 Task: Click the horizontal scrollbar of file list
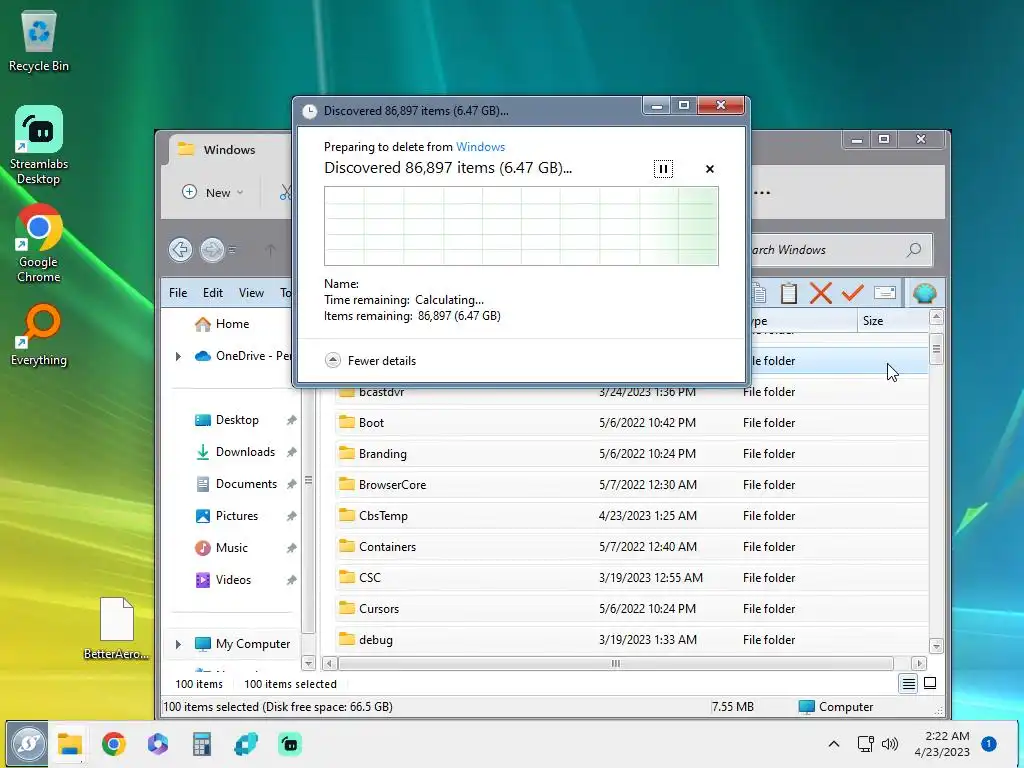[x=615, y=664]
